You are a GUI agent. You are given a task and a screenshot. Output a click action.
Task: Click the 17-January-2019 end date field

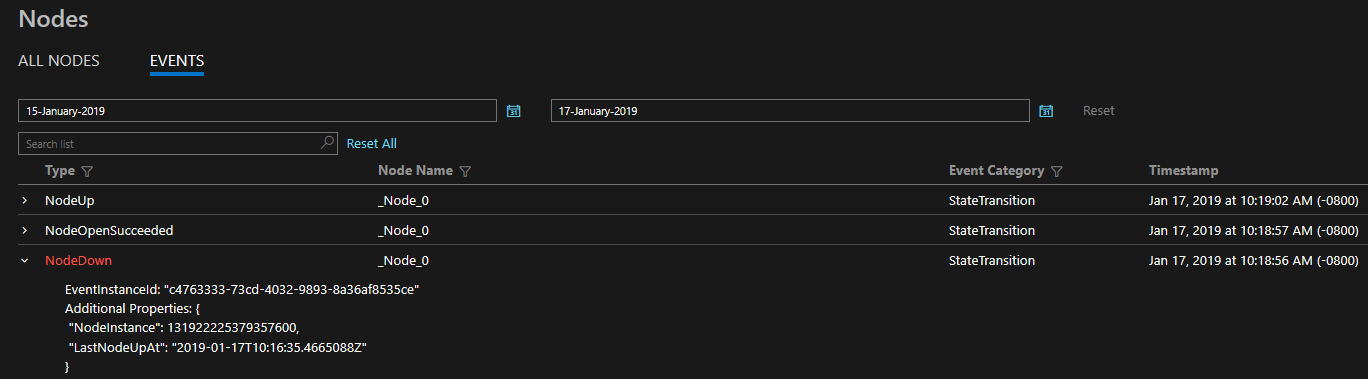[790, 111]
